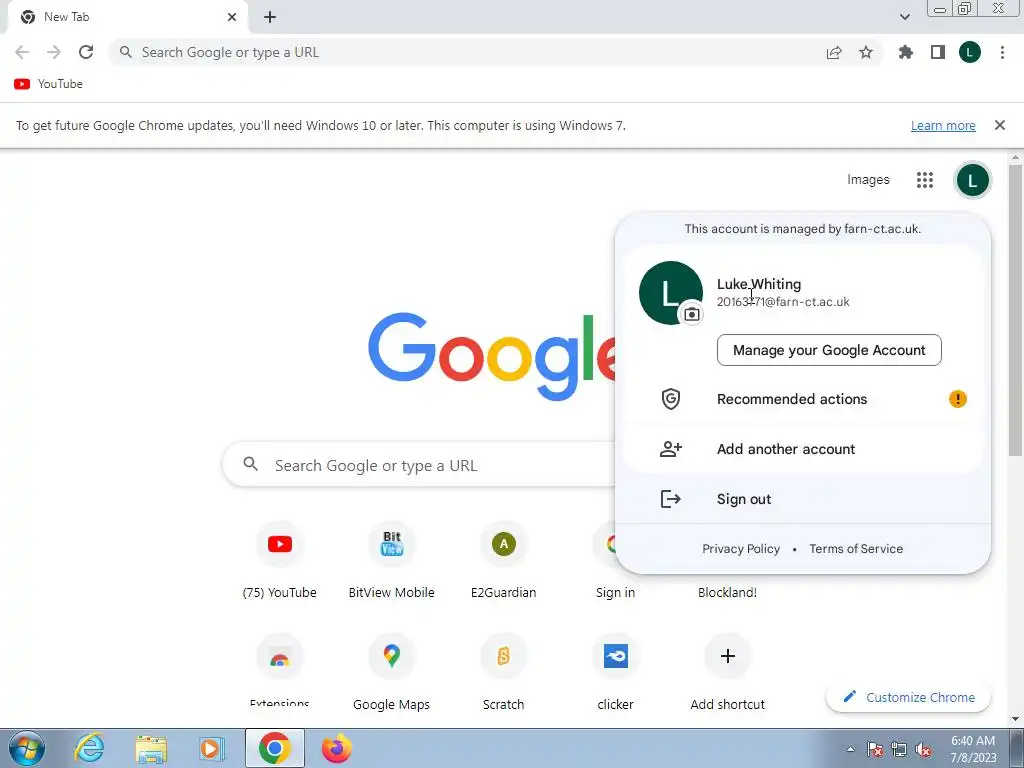Open File Explorer from taskbar
This screenshot has height=768, width=1024.
(x=152, y=748)
